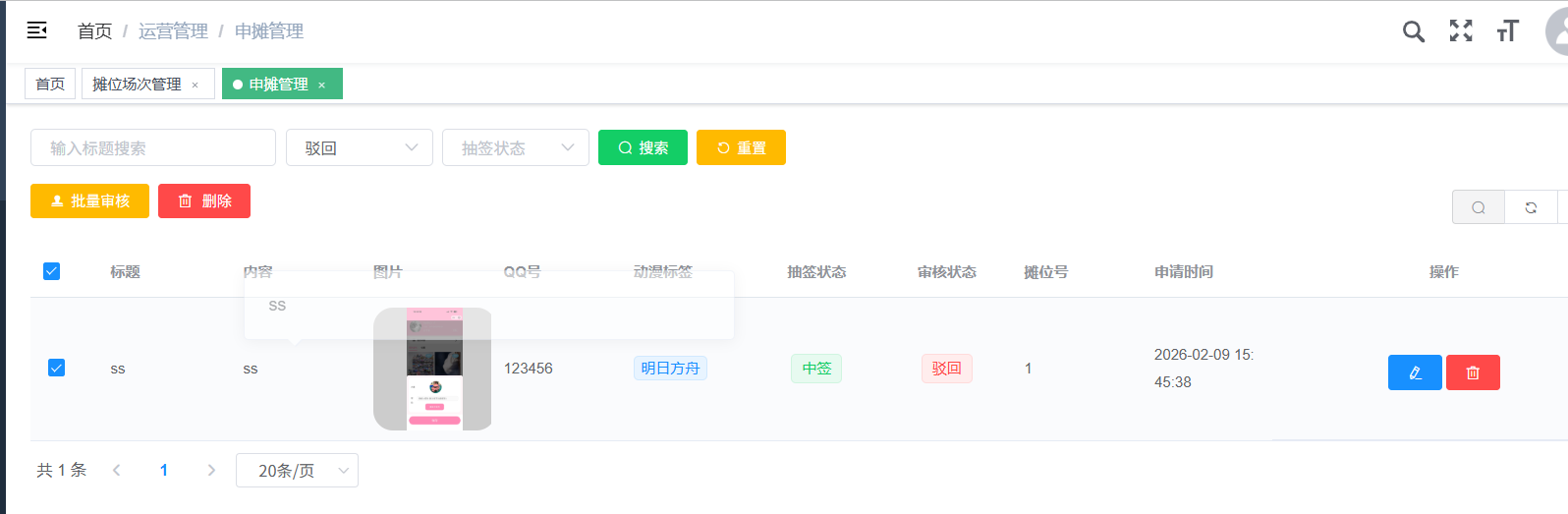The image size is (1568, 514).
Task: Refresh the table with the refresh icon
Action: click(x=1530, y=207)
